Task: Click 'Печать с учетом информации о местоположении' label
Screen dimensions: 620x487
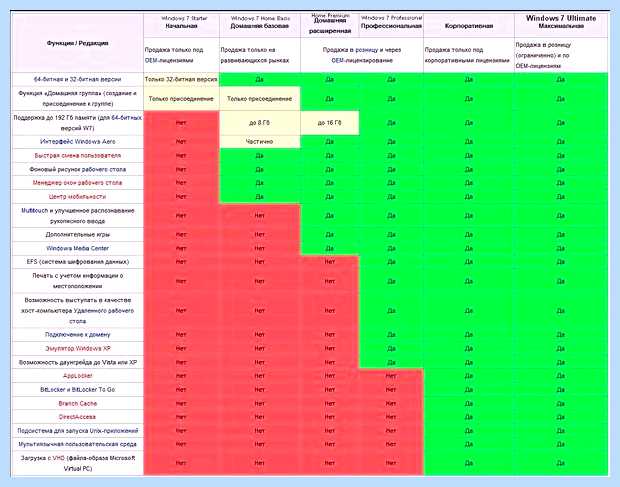Action: tap(78, 281)
